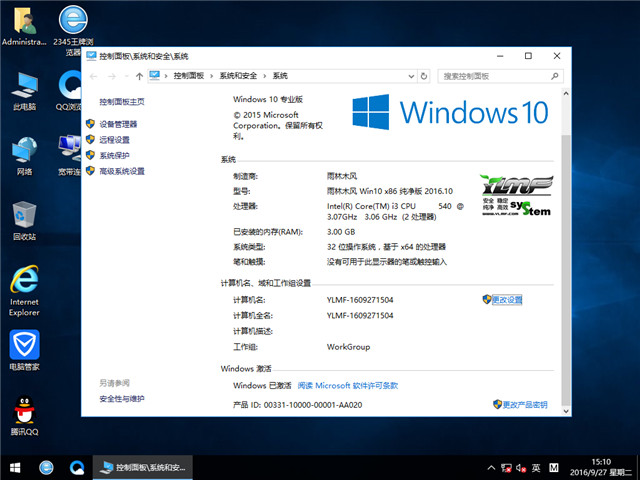Open address bar history dropdown
The image size is (640, 480).
pos(411,76)
